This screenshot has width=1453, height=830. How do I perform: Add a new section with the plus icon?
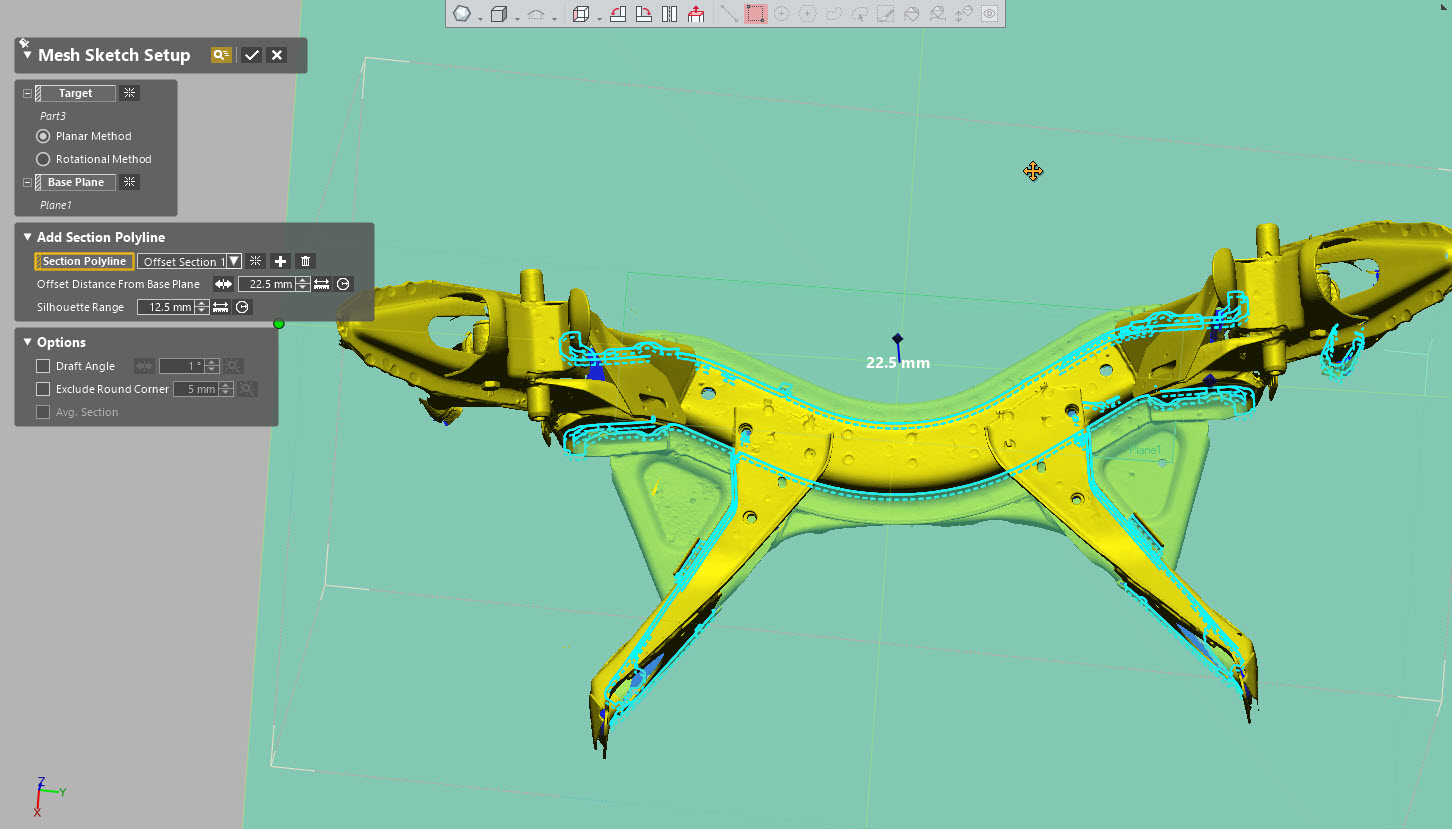[281, 261]
